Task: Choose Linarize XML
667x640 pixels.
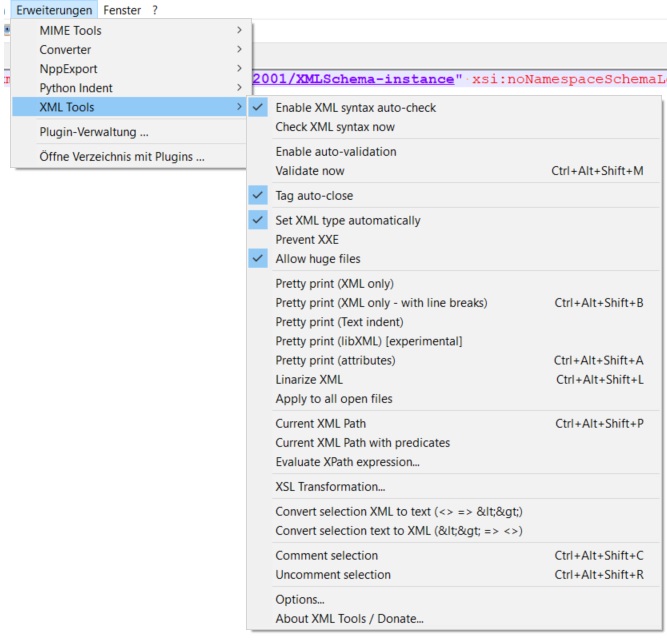Action: click(454, 380)
